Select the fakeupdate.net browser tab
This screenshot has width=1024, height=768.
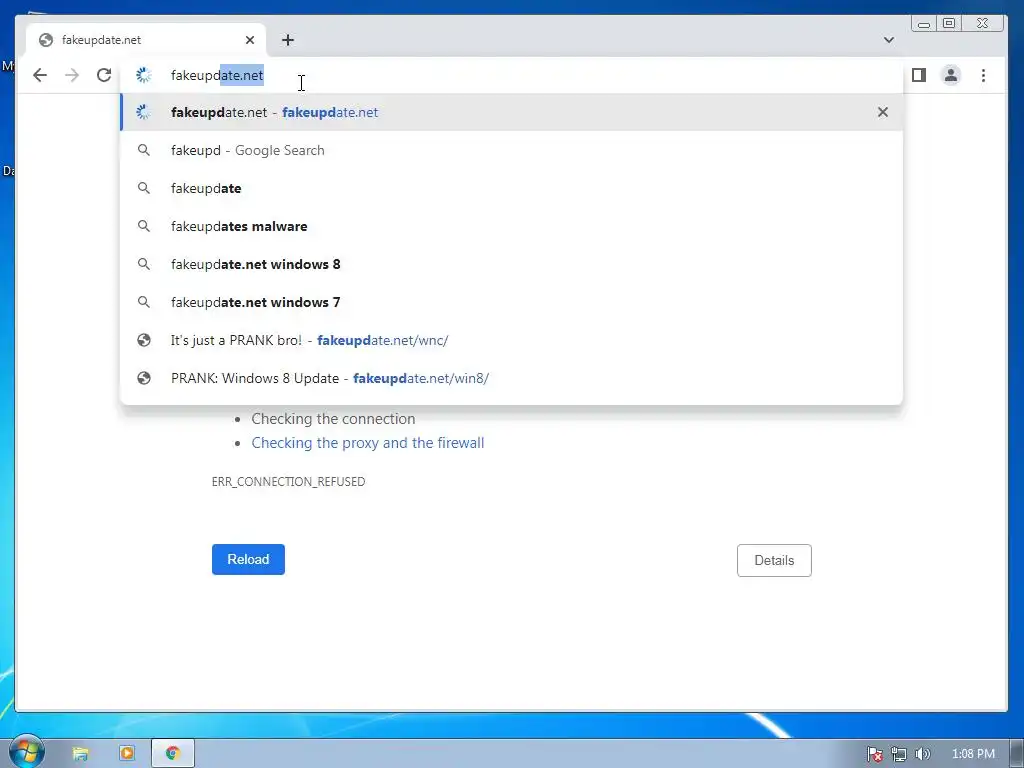(x=146, y=40)
